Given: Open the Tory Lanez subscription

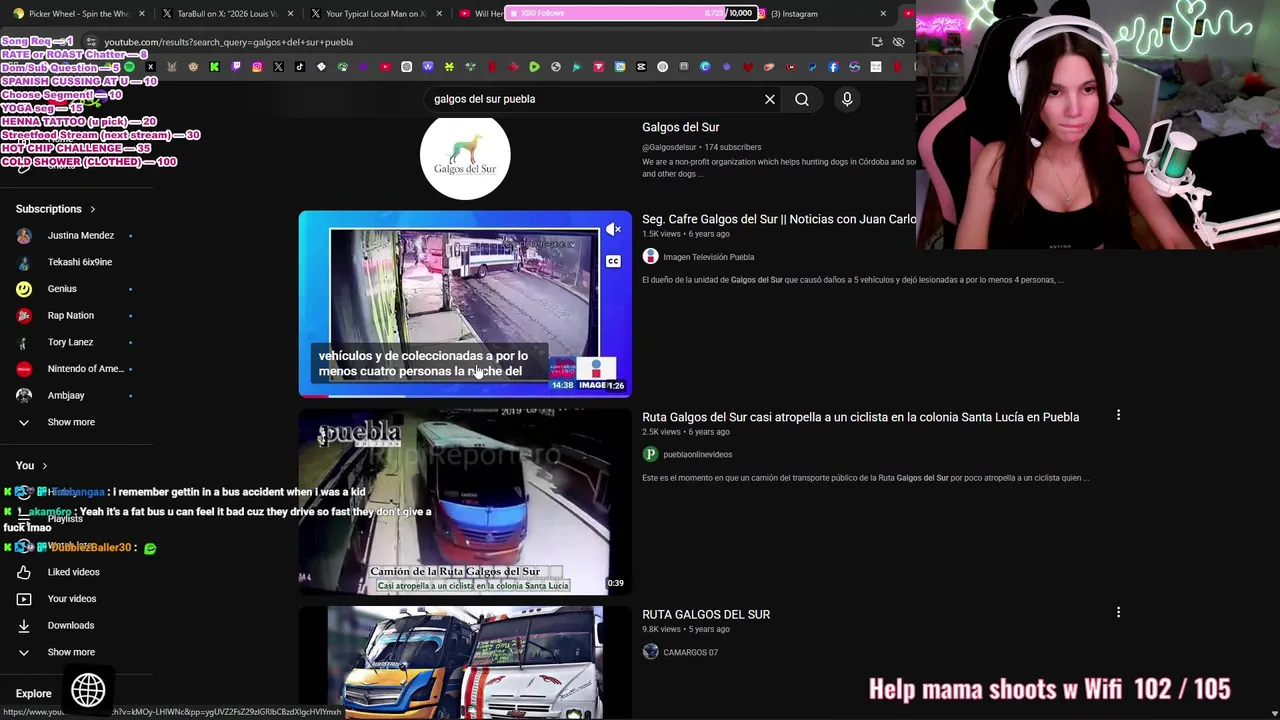Looking at the screenshot, I should point(70,342).
